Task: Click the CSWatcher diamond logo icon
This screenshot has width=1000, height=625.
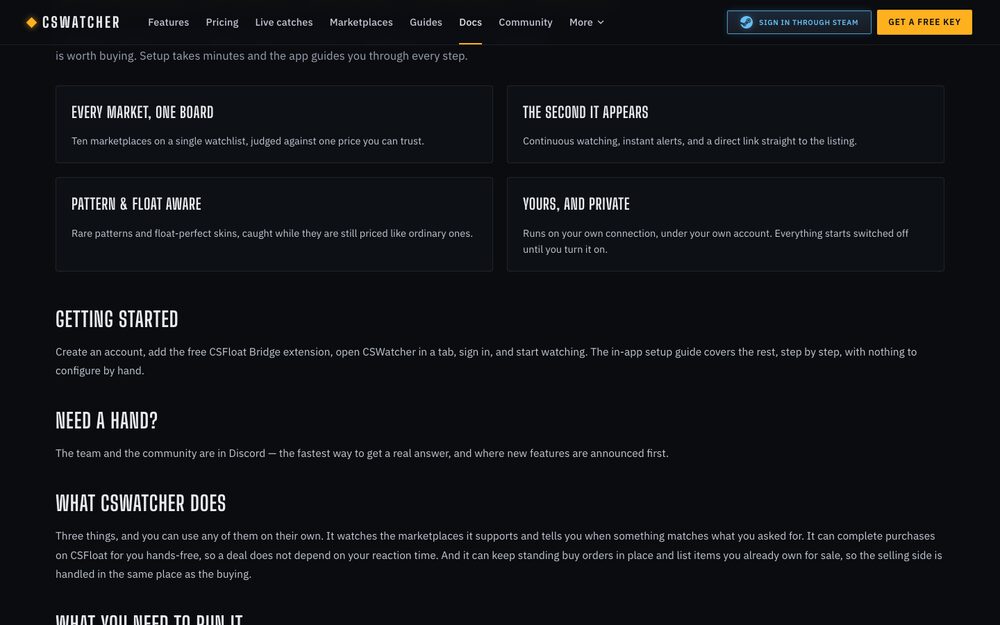Action: [x=31, y=22]
